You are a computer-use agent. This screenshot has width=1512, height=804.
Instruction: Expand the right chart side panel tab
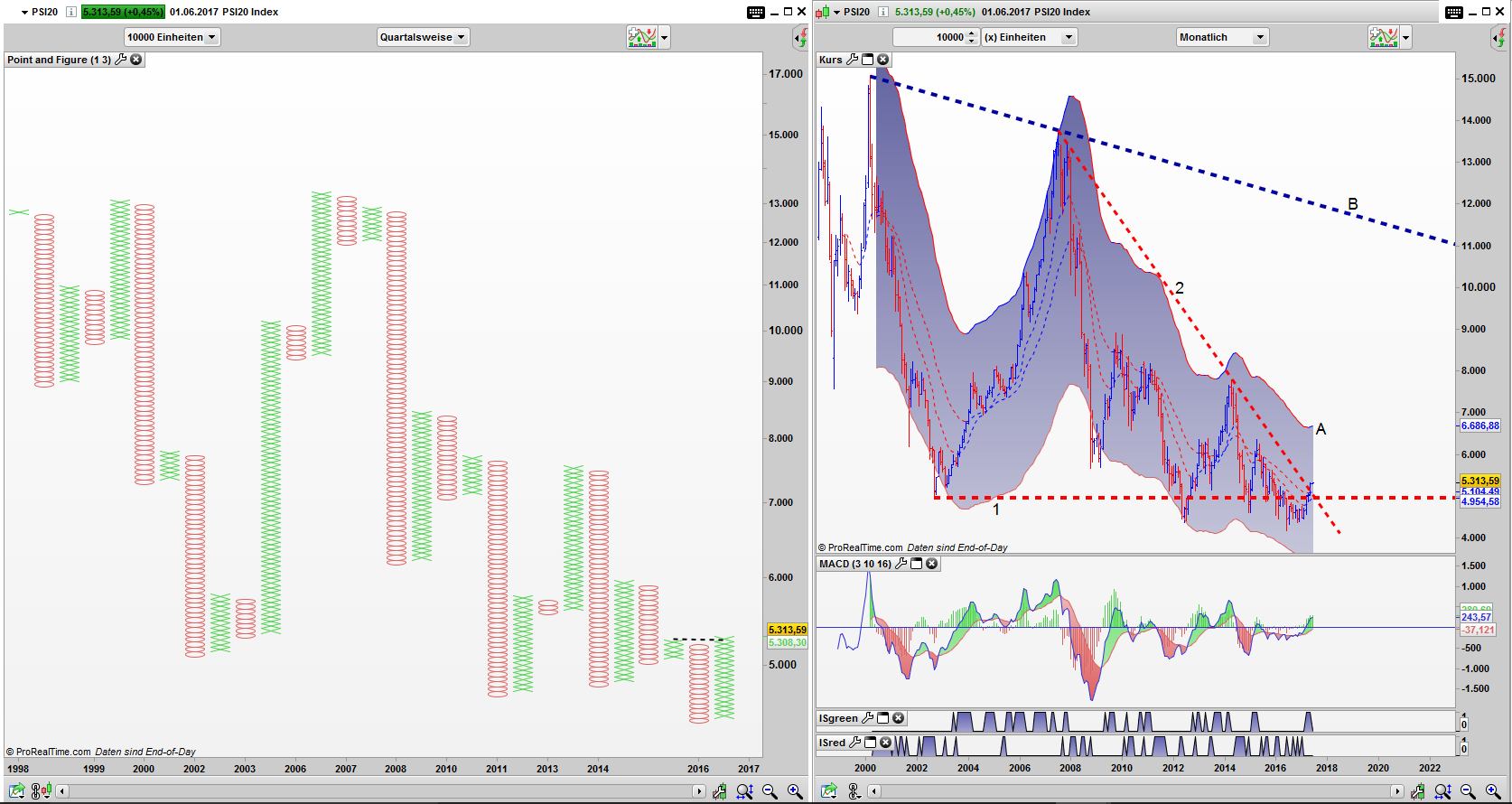point(1498,37)
